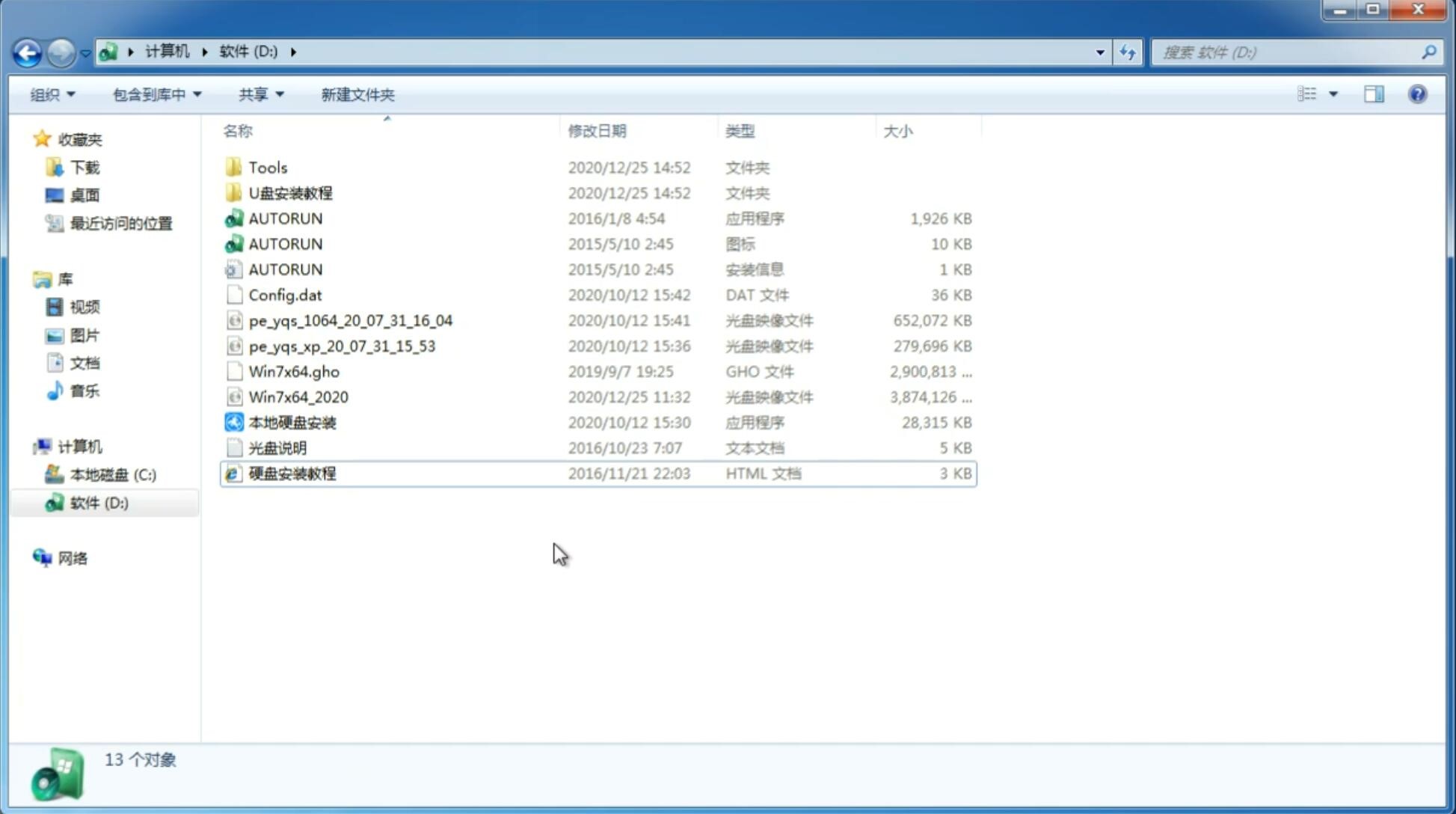Expand the 计算机 section in sidebar
Image resolution: width=1456 pixels, height=814 pixels.
point(27,446)
